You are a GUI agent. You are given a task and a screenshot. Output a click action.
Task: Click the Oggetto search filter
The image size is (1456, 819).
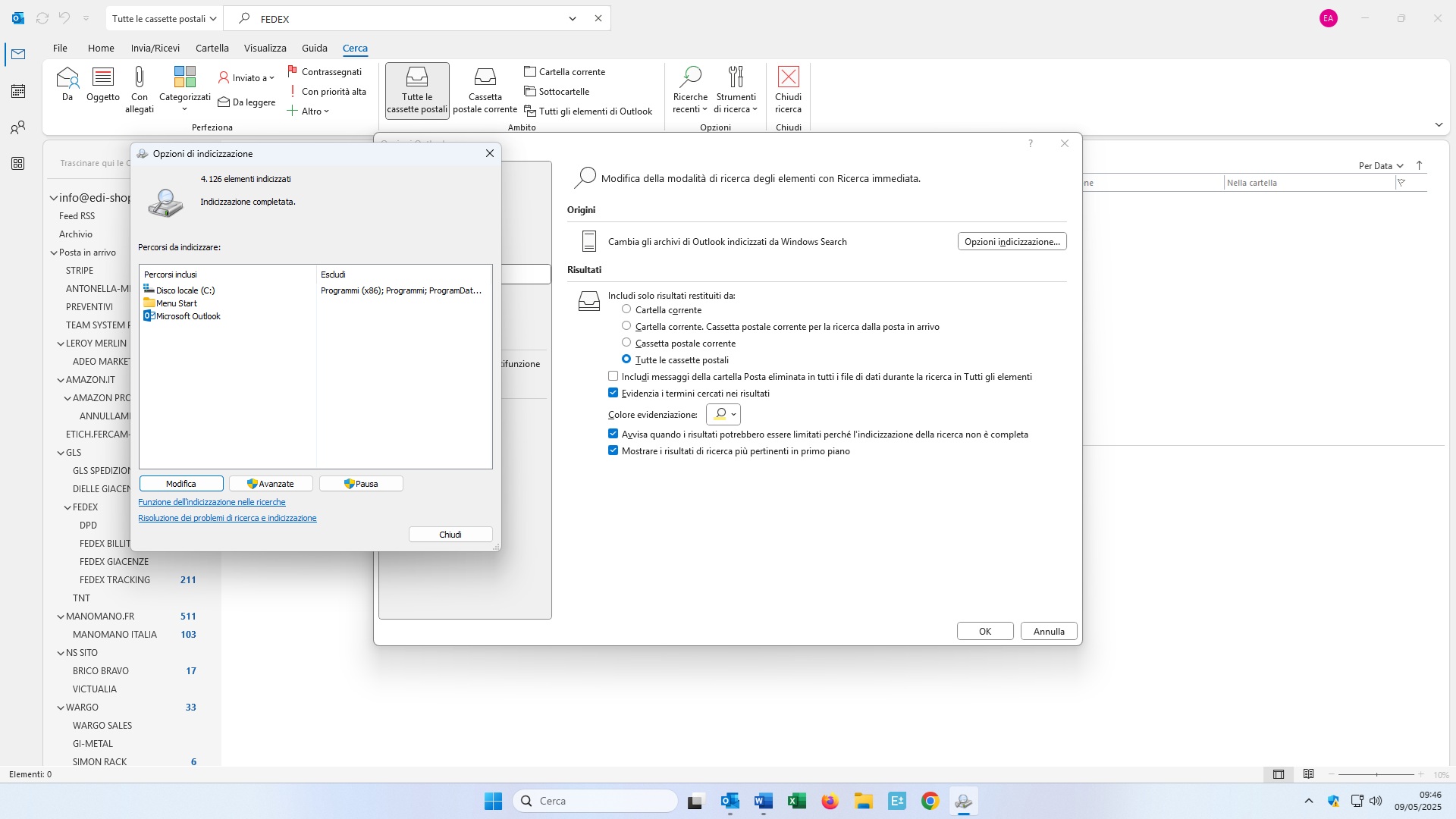[103, 84]
